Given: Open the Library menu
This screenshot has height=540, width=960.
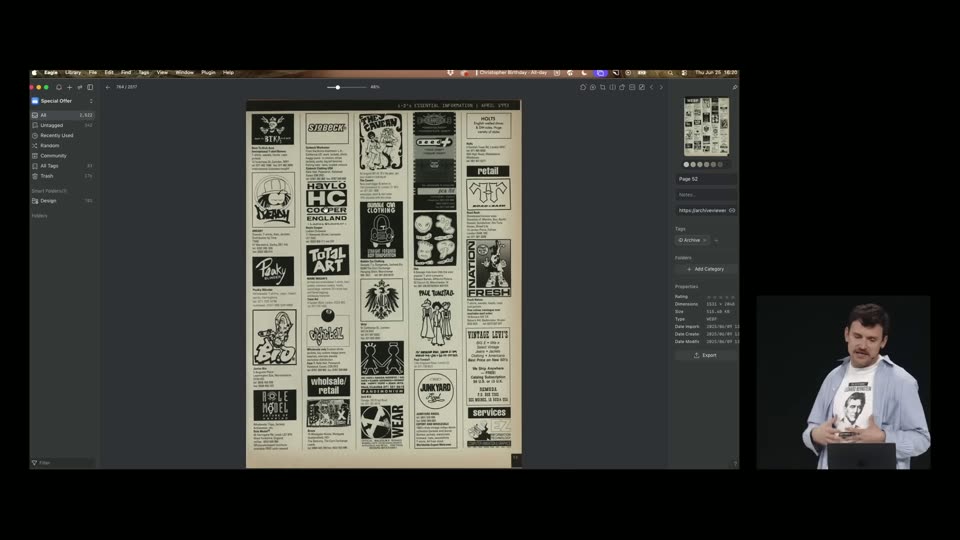Looking at the screenshot, I should coord(73,72).
